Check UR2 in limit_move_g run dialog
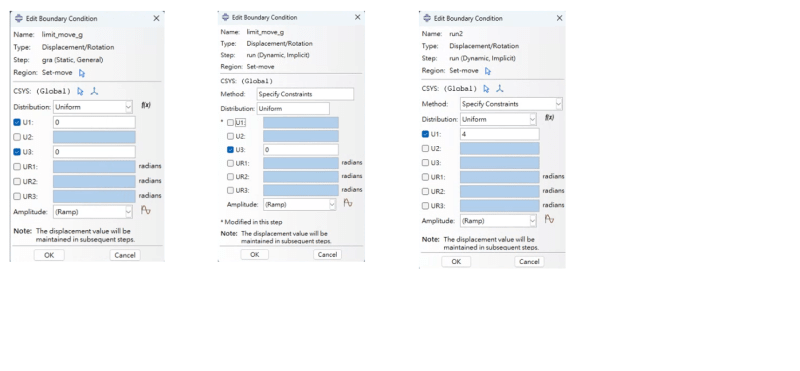The height and width of the screenshot is (371, 800). click(231, 177)
